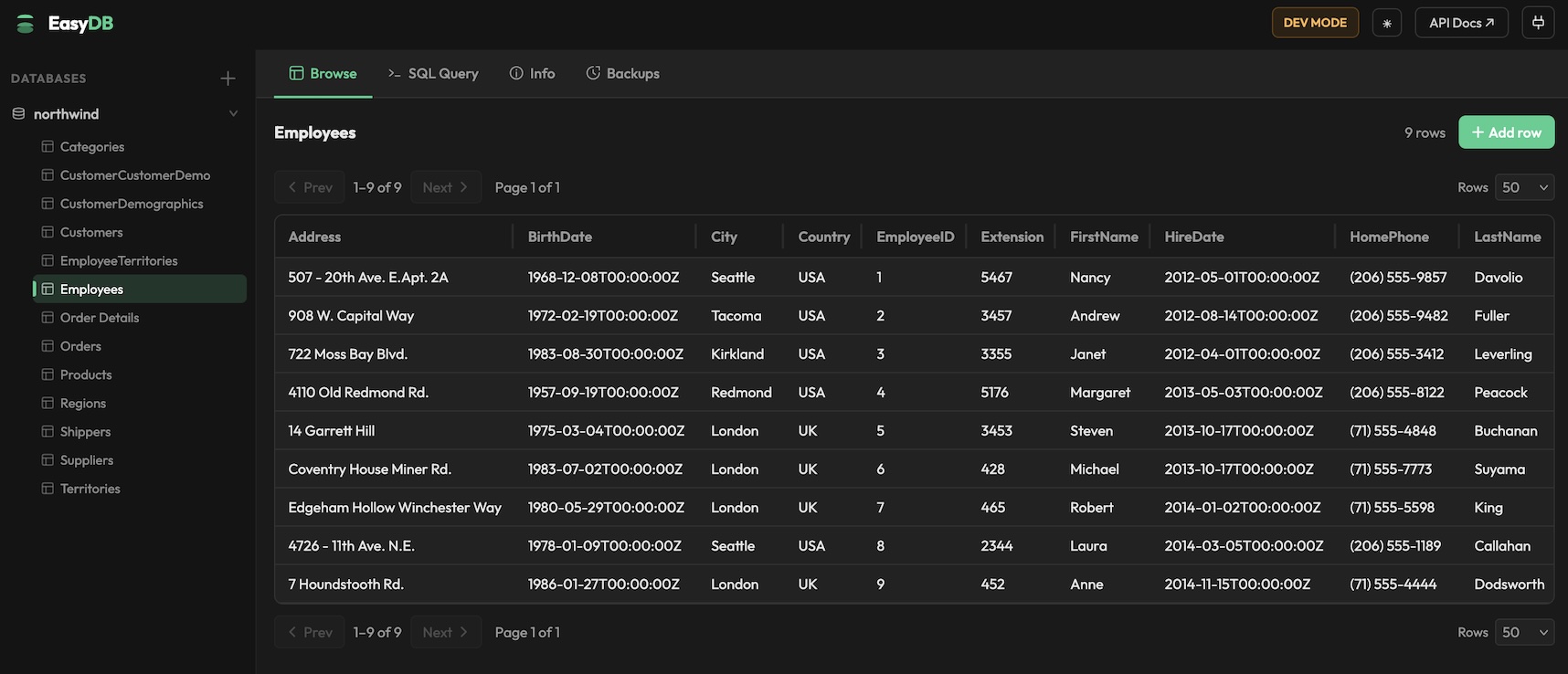Click the table icon beside Shippers
Viewport: 1568px width, 674px height.
pyautogui.click(x=48, y=431)
